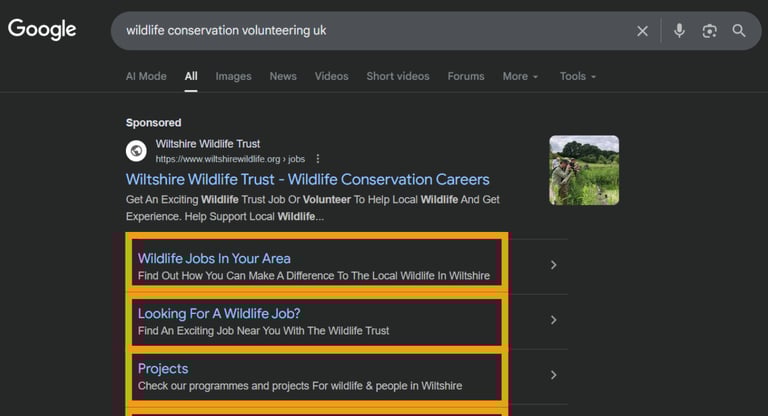Click chevron beside Projects
The image size is (768, 416).
553,375
